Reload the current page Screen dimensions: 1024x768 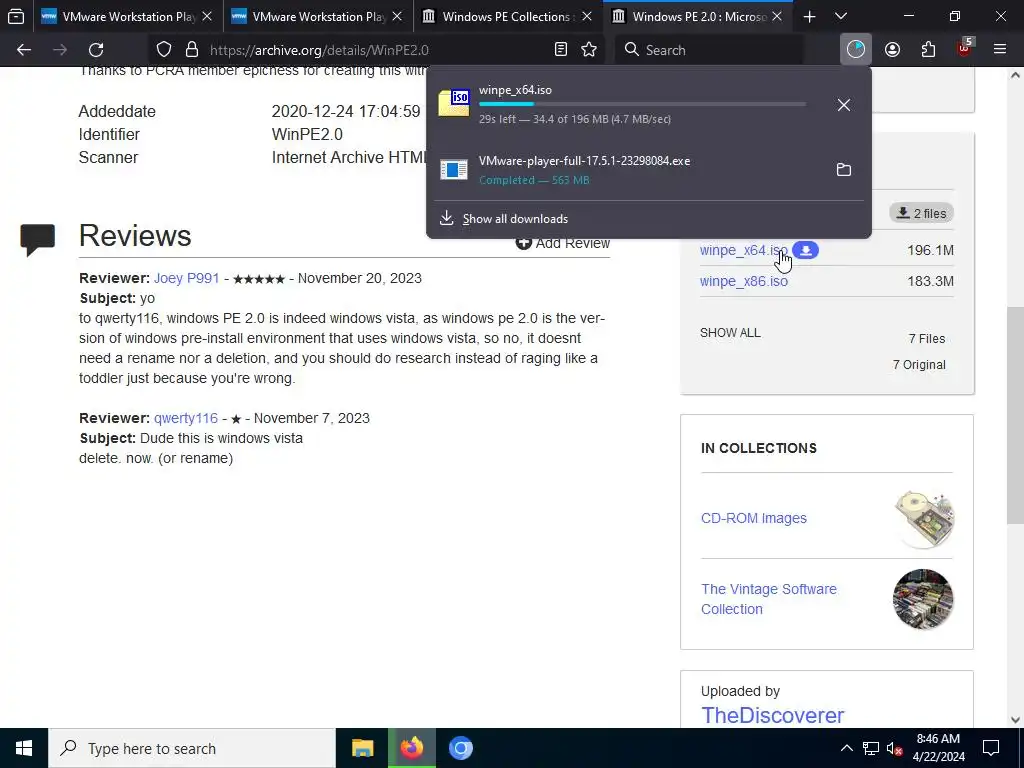pos(96,50)
